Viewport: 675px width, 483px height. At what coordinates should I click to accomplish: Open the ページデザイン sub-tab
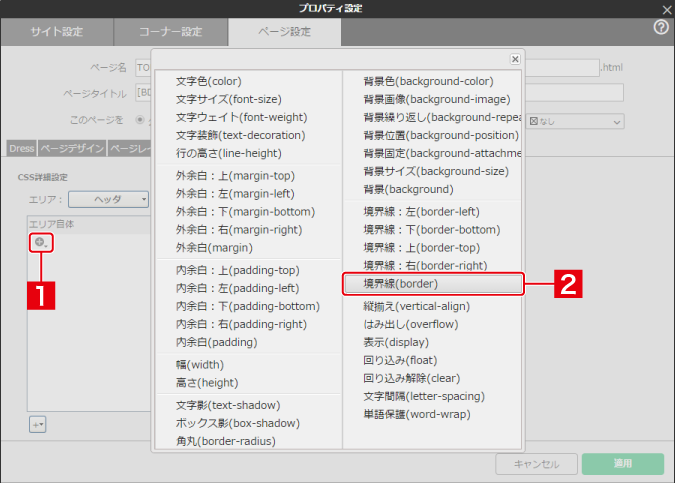(x=72, y=149)
